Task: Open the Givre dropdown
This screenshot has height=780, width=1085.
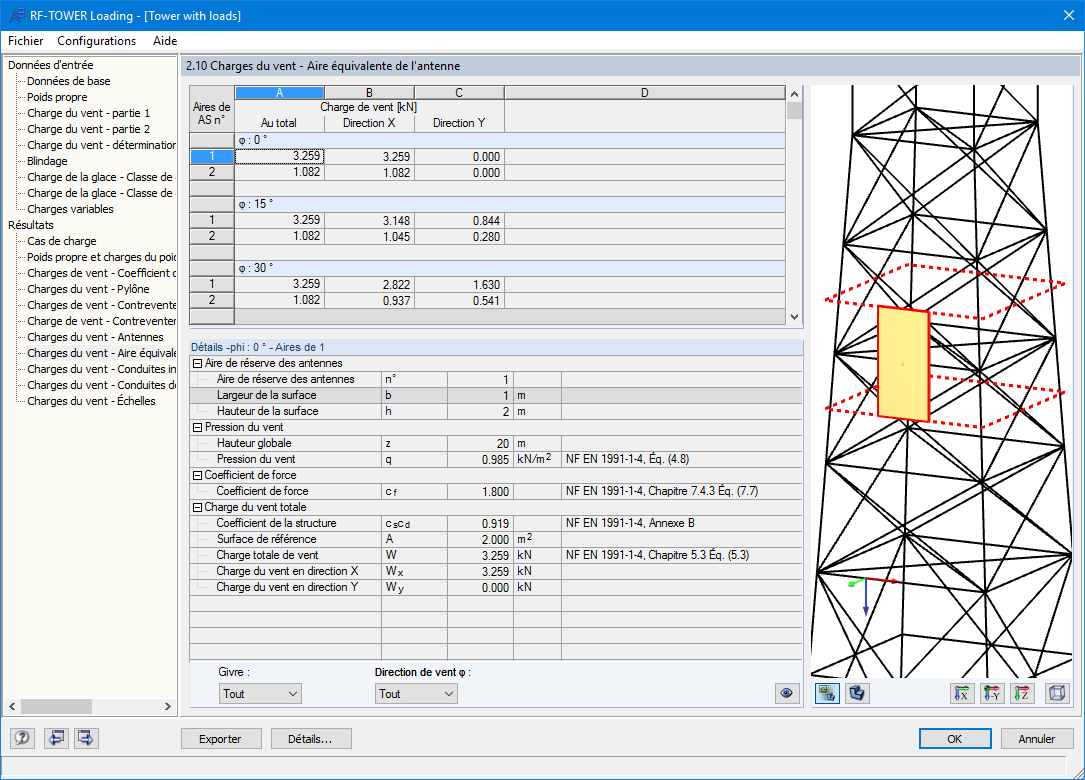Action: click(259, 693)
